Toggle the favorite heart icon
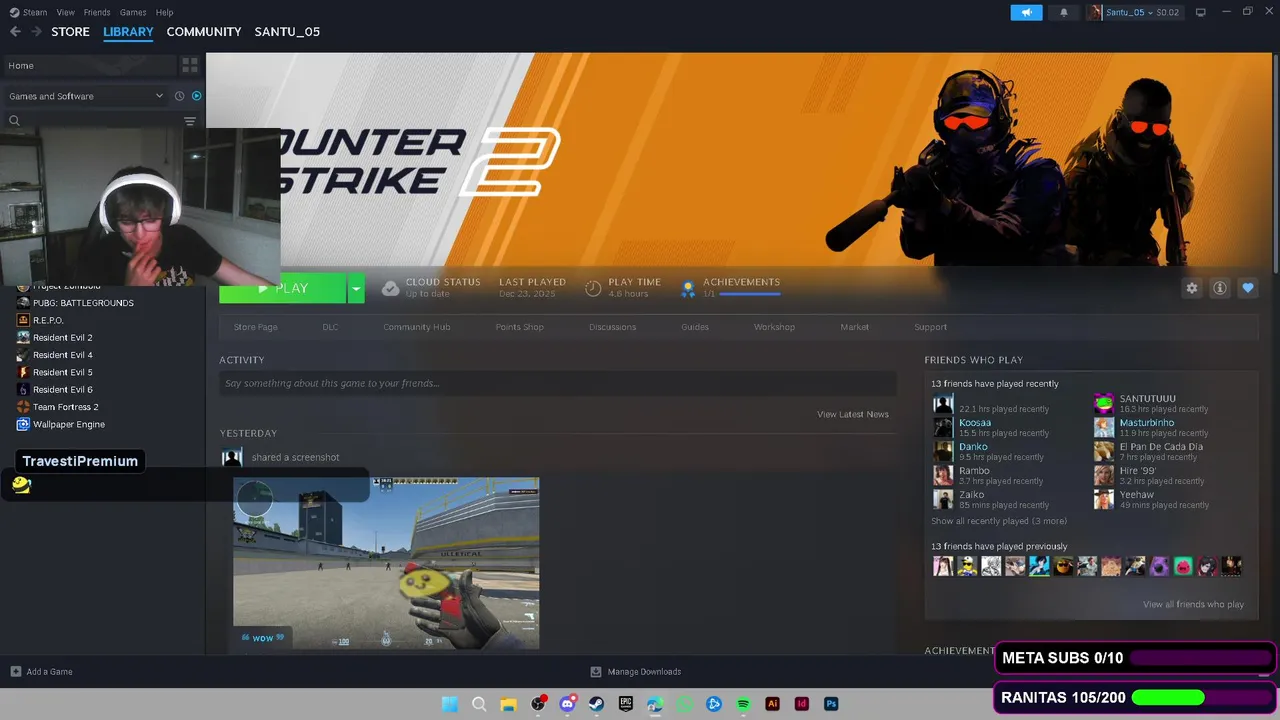1280x720 pixels. pyautogui.click(x=1248, y=288)
